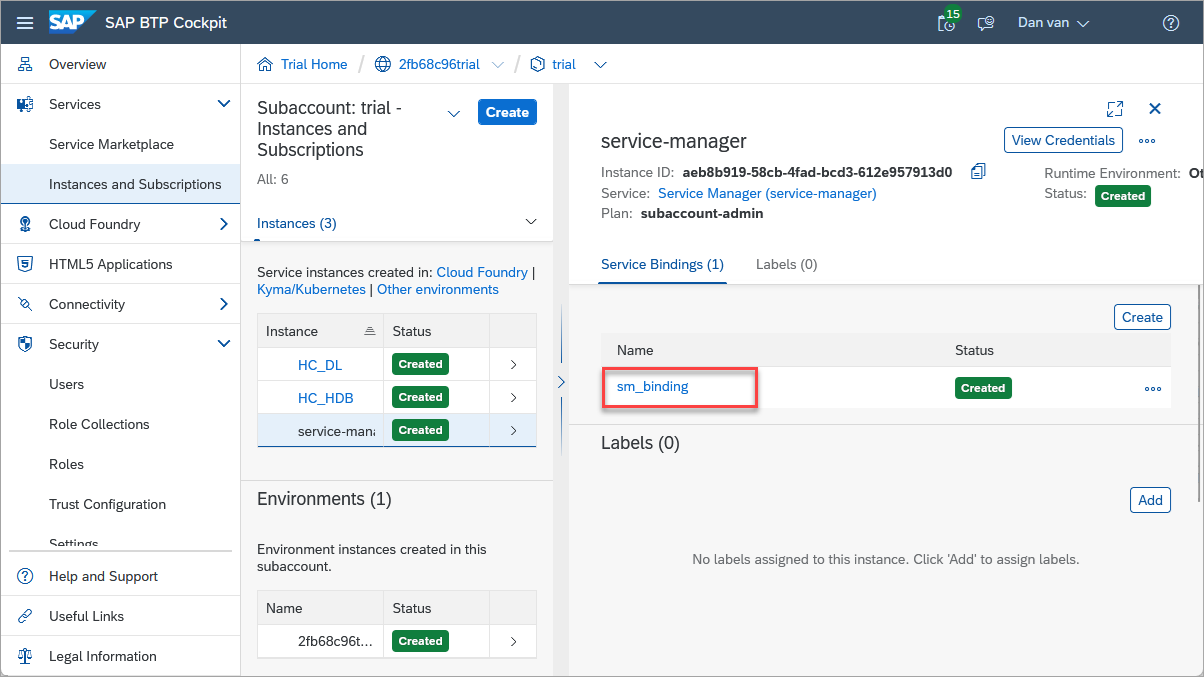This screenshot has height=677, width=1204.
Task: Open the hamburger navigation menu
Action: click(x=25, y=22)
